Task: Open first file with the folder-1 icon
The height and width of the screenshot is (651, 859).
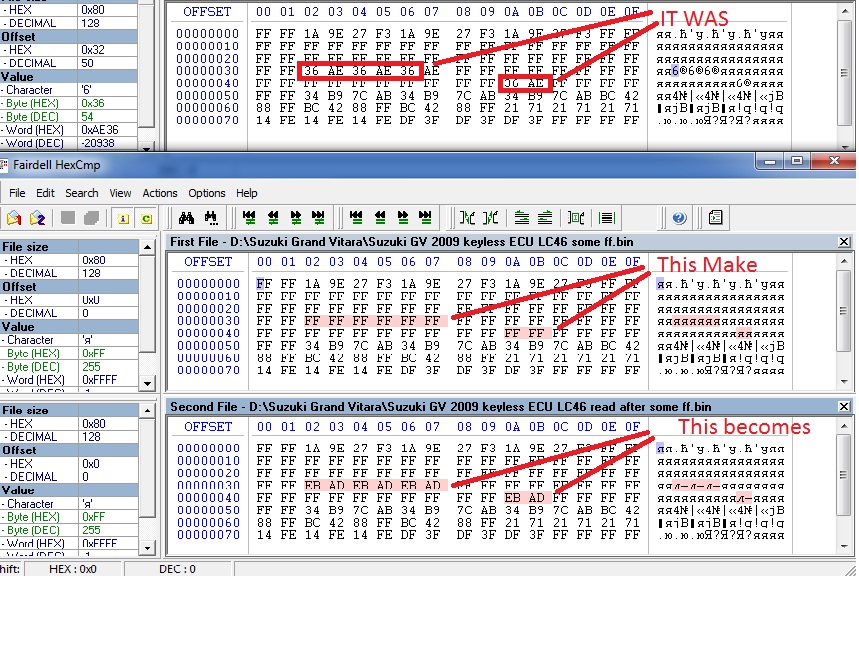Action: [14, 218]
